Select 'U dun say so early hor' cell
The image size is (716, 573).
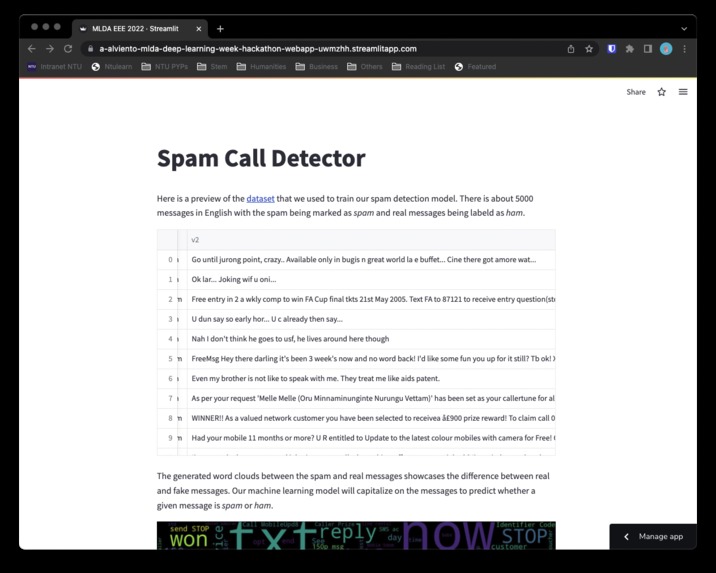[372, 319]
